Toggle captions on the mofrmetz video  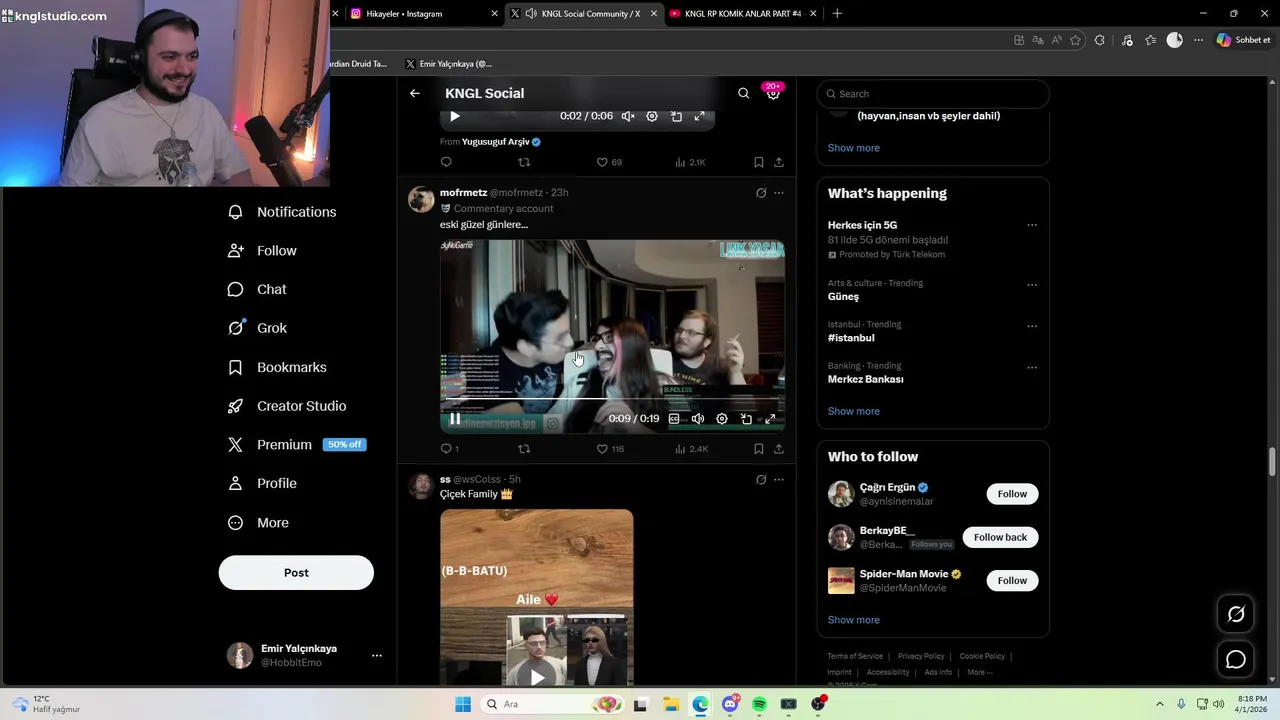(x=674, y=419)
